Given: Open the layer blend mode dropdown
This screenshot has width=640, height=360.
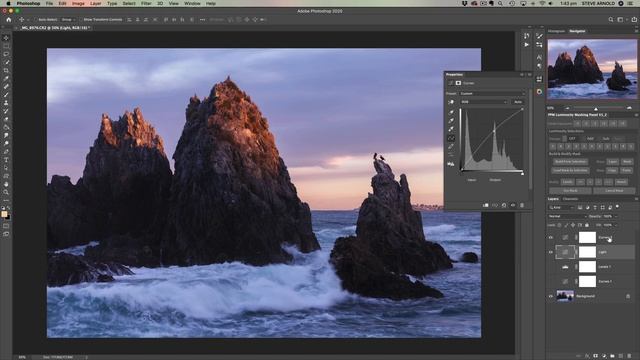Looking at the screenshot, I should [x=567, y=216].
